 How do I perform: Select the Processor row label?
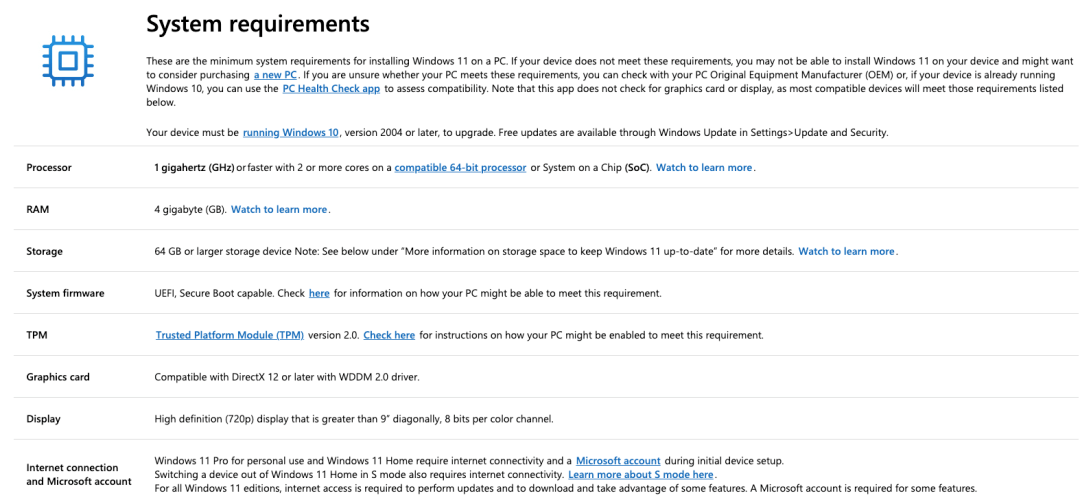tap(49, 168)
